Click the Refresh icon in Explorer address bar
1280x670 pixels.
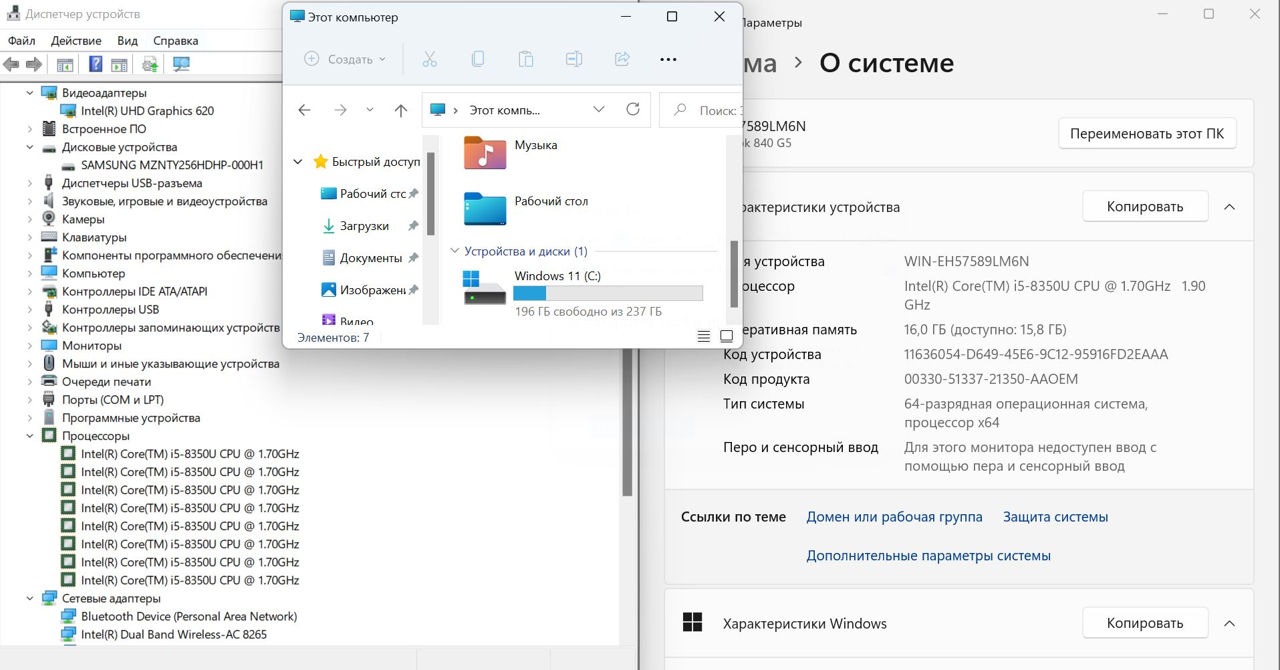[x=632, y=110]
